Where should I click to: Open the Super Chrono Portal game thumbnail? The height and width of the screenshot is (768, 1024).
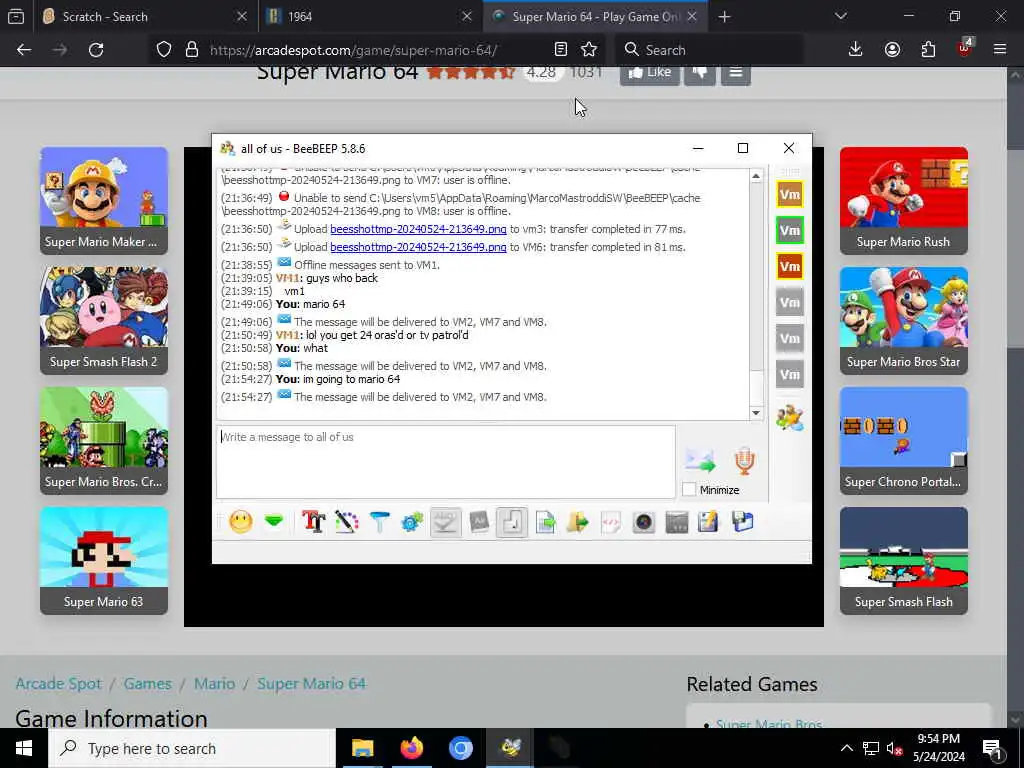[x=904, y=440]
